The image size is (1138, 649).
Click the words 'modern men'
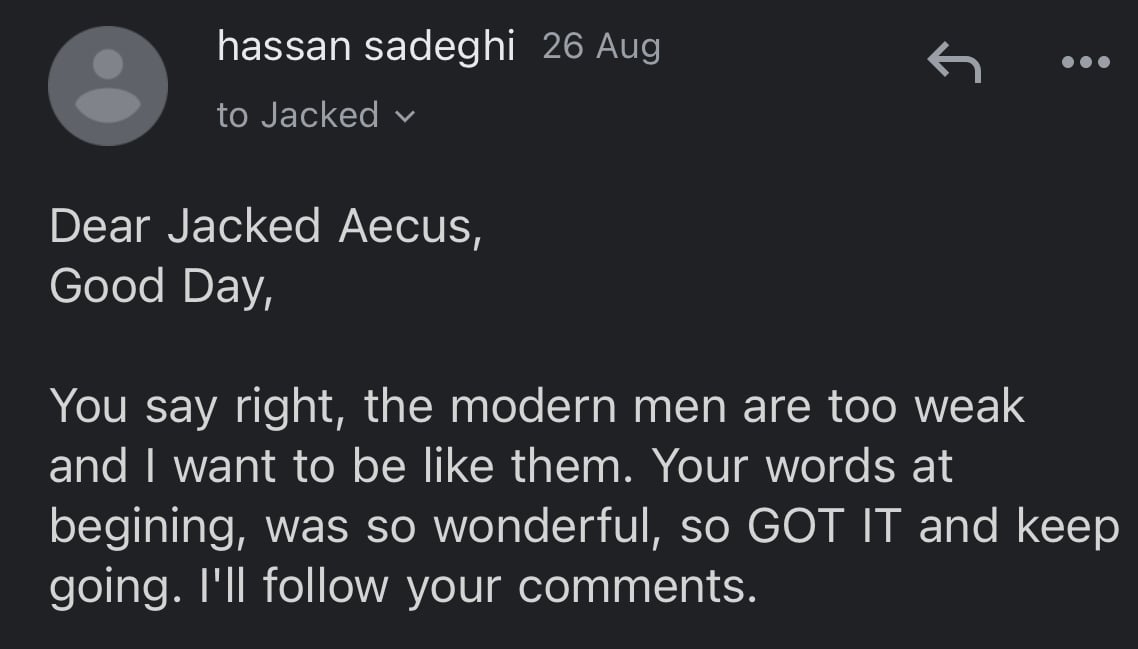pos(588,407)
